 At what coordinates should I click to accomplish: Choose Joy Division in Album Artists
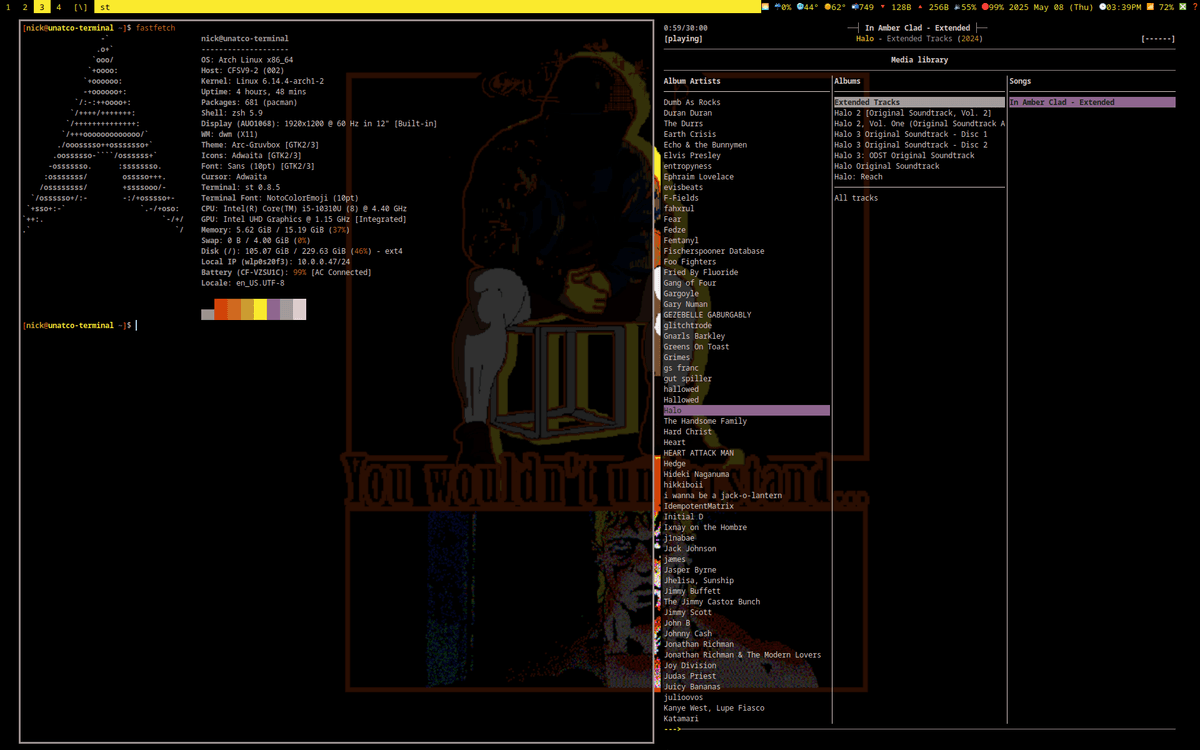[x=690, y=665]
